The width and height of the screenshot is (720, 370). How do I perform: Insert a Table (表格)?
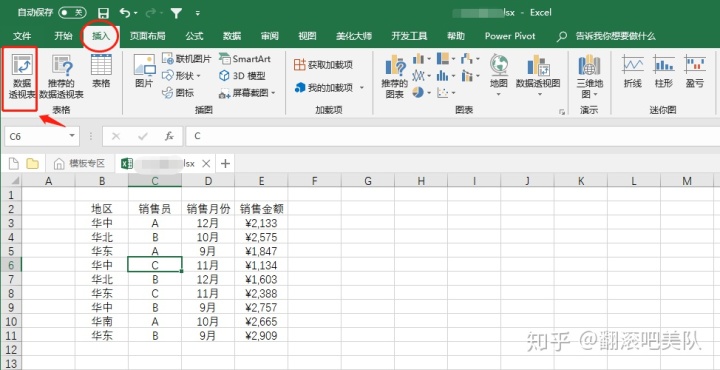[101, 71]
